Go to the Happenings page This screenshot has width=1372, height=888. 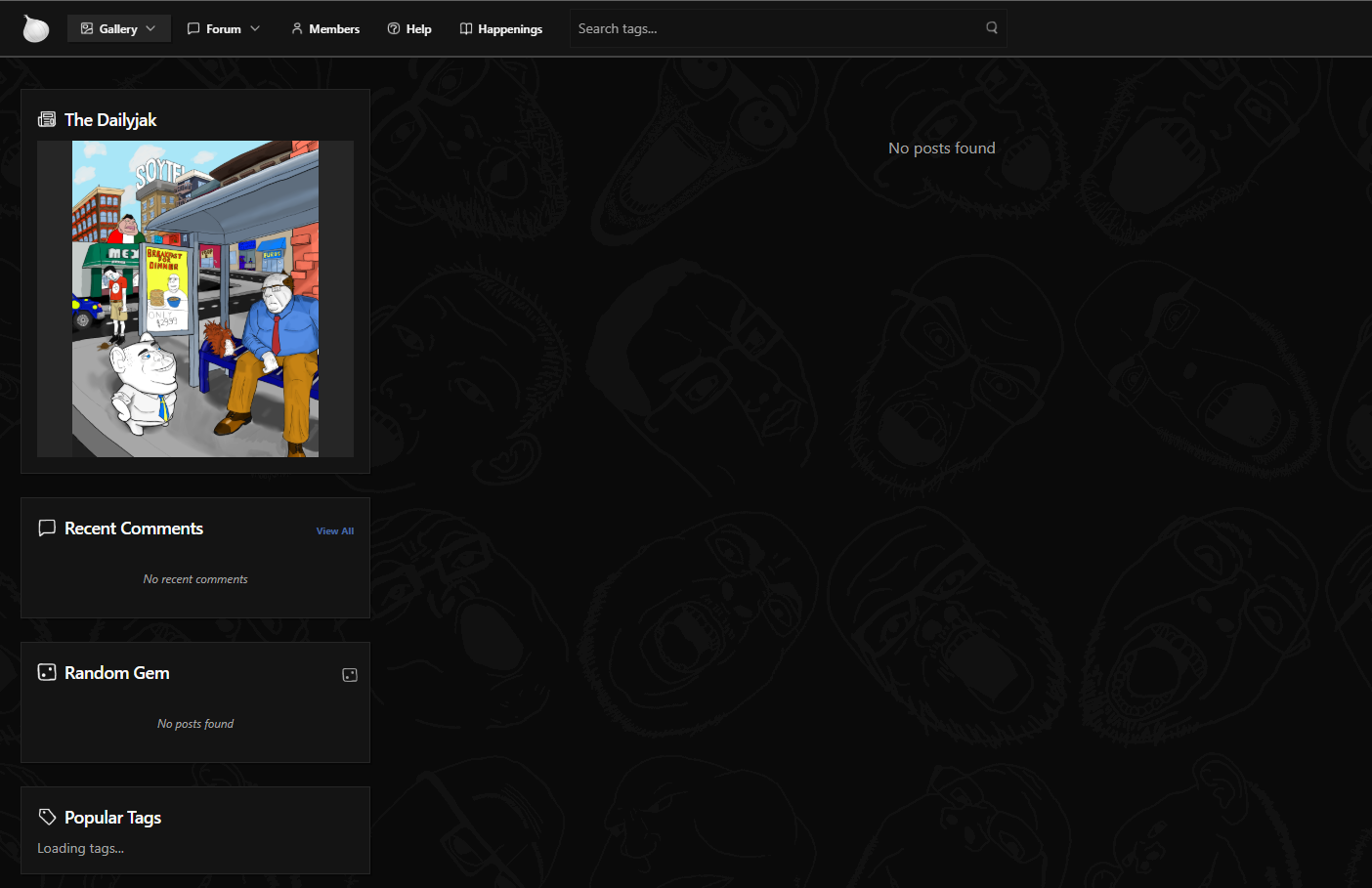point(509,29)
